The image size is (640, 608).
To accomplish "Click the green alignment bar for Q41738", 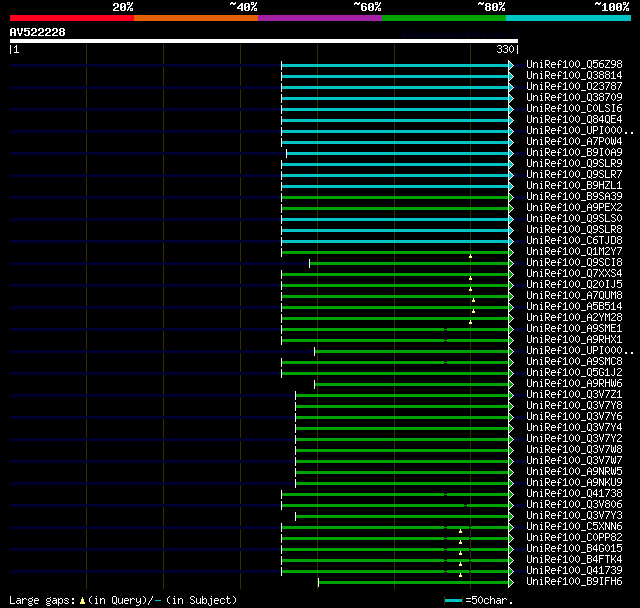I will [395, 493].
